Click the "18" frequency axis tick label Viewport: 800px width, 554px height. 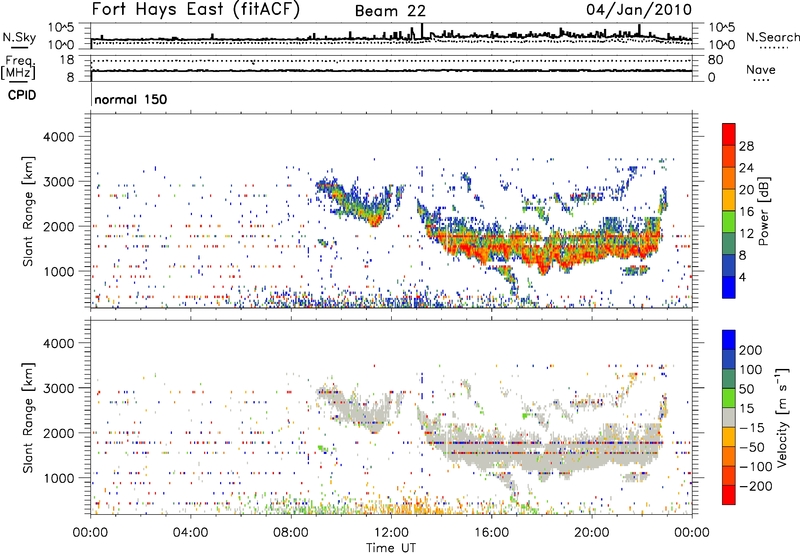(67, 60)
